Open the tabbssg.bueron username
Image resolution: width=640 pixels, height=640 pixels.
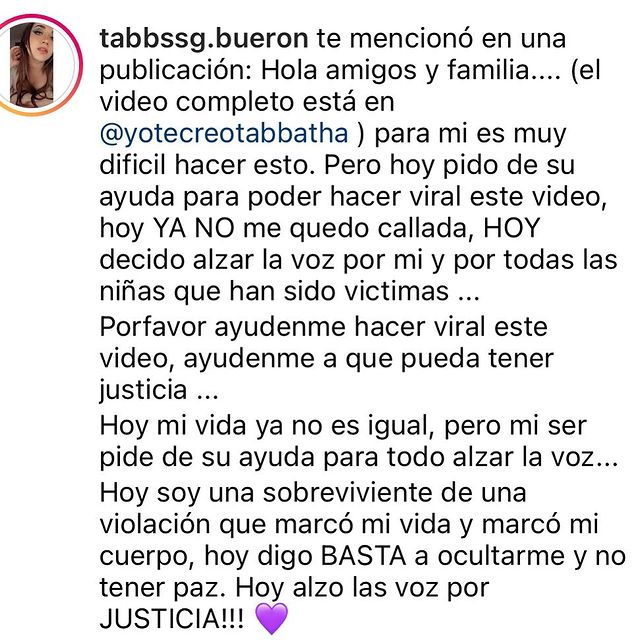click(204, 39)
